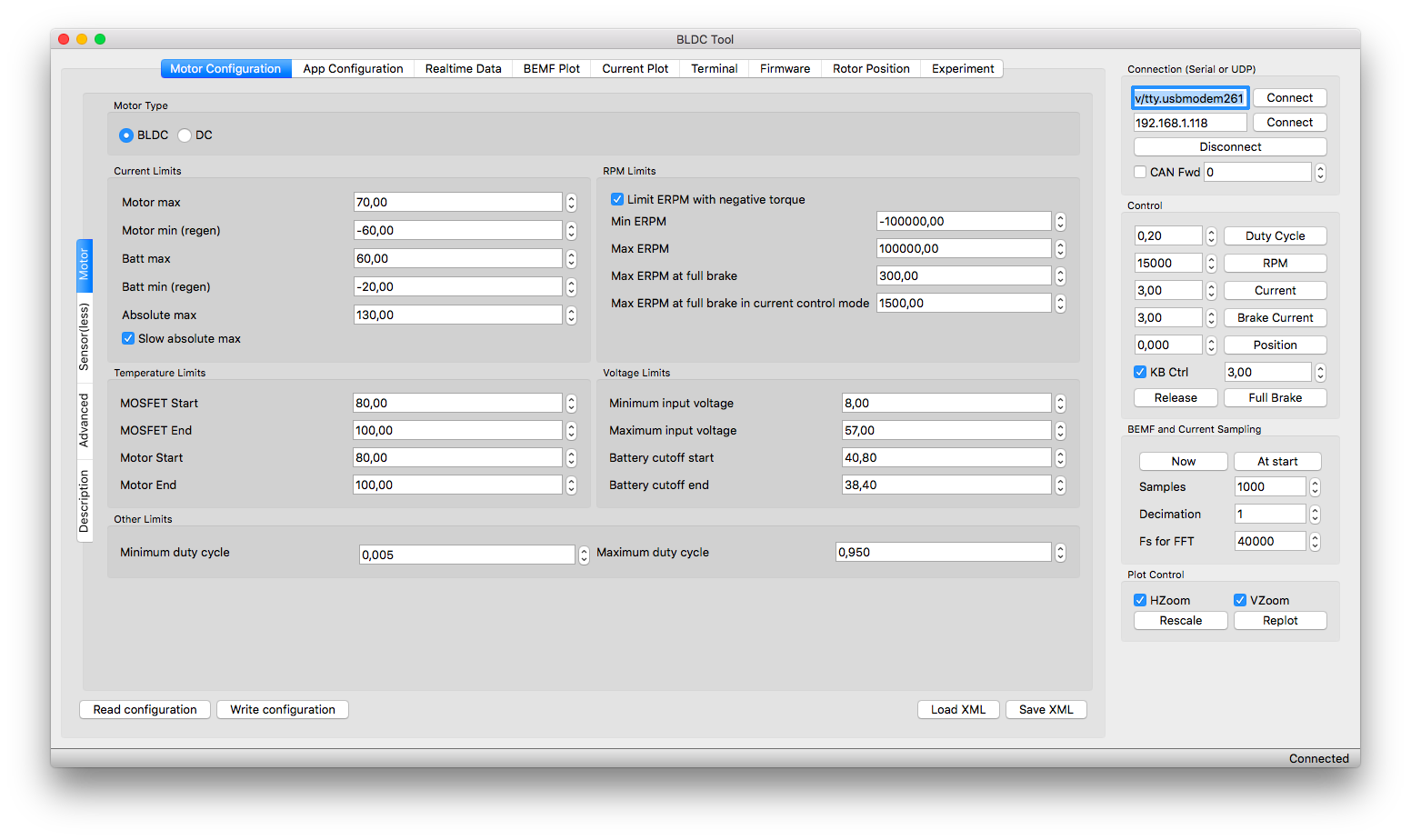Adjust the Batt min (regen) stepper arrows
The width and height of the screenshot is (1411, 840).
click(571, 287)
